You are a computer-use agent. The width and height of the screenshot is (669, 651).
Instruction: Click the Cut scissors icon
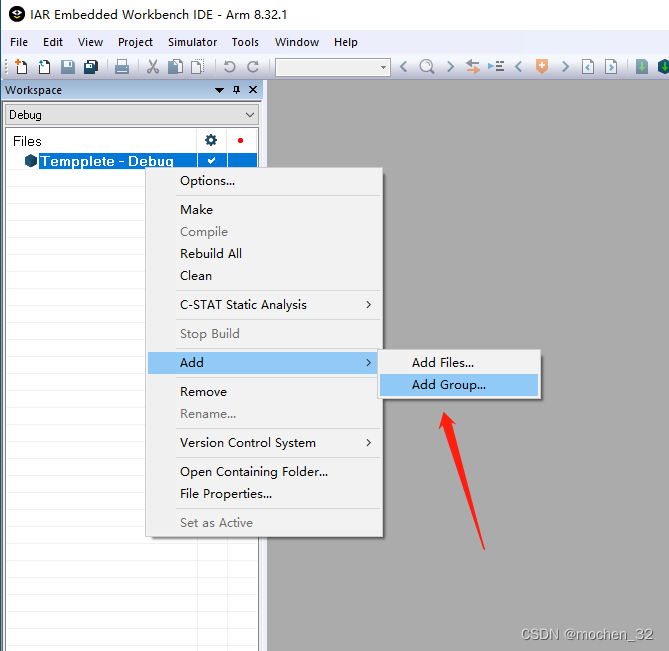[x=153, y=67]
